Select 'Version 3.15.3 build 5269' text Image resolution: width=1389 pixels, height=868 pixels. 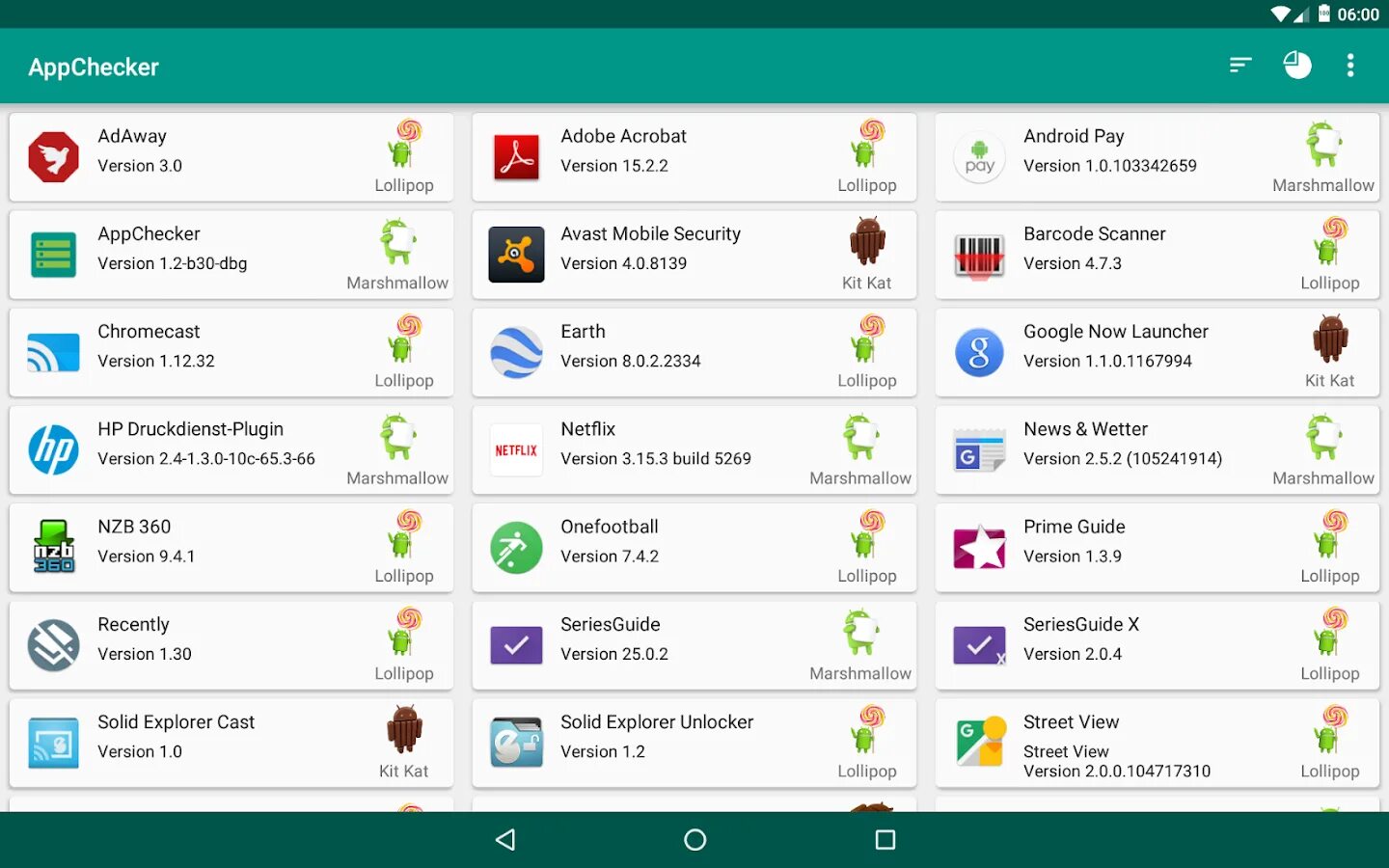(656, 458)
